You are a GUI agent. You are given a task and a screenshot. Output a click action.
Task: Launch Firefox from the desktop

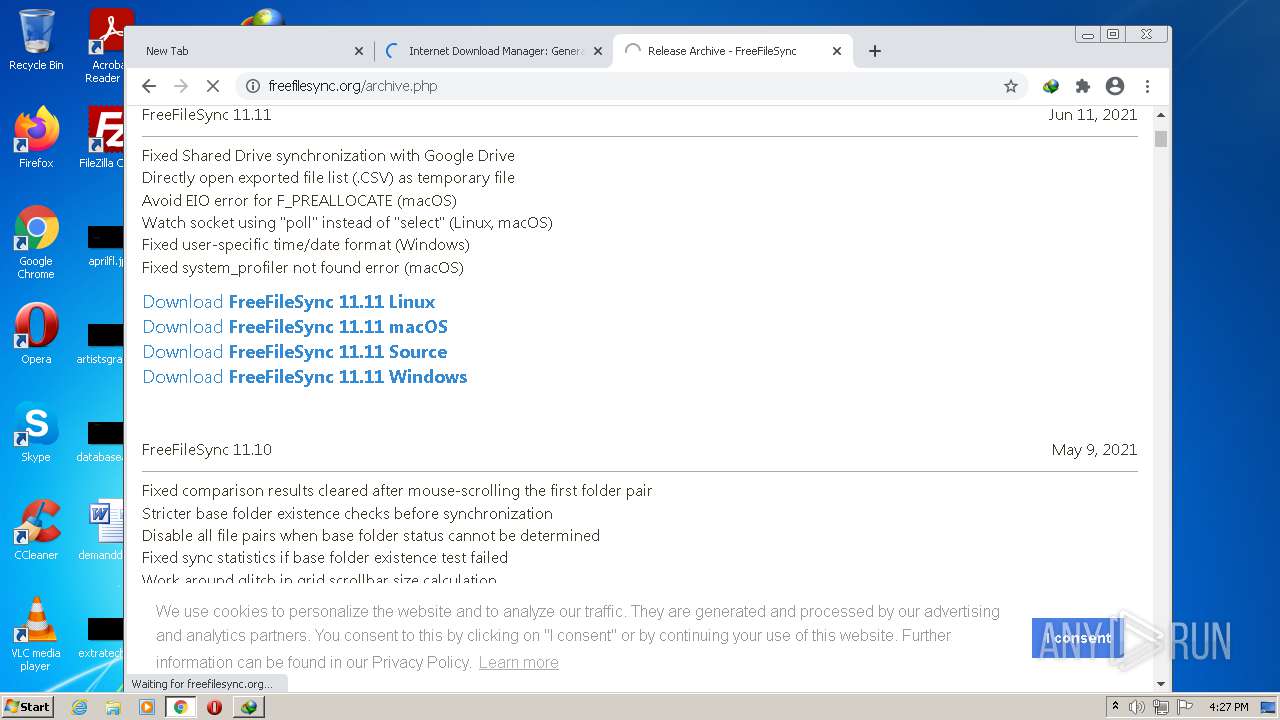click(36, 138)
